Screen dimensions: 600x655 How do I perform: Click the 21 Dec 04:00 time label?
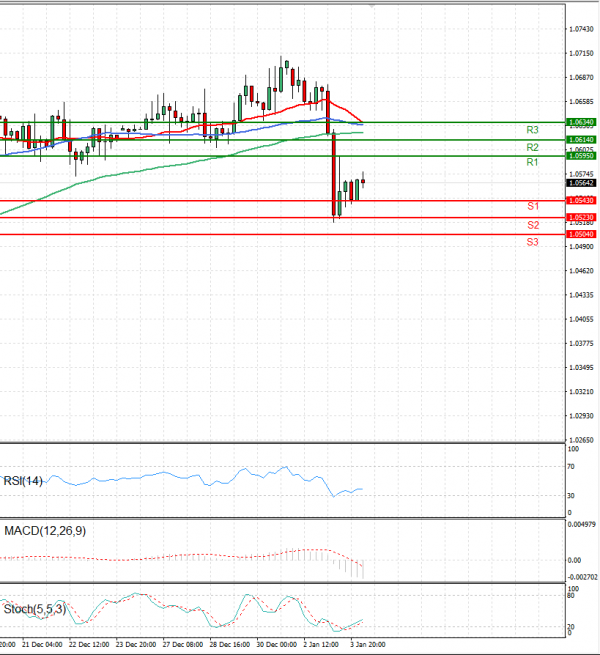tap(42, 645)
